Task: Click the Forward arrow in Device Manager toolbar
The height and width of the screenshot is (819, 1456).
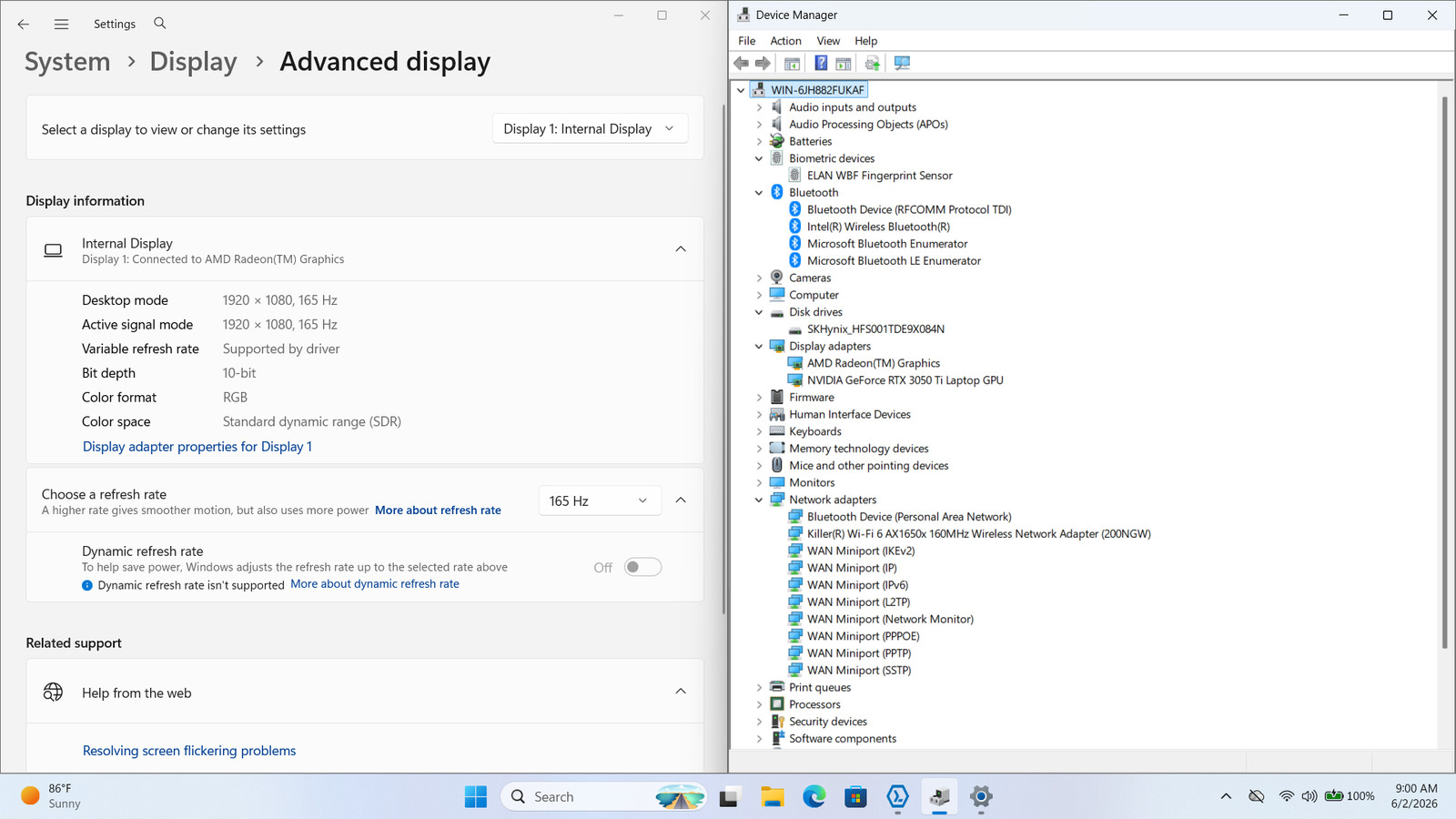Action: [x=763, y=63]
